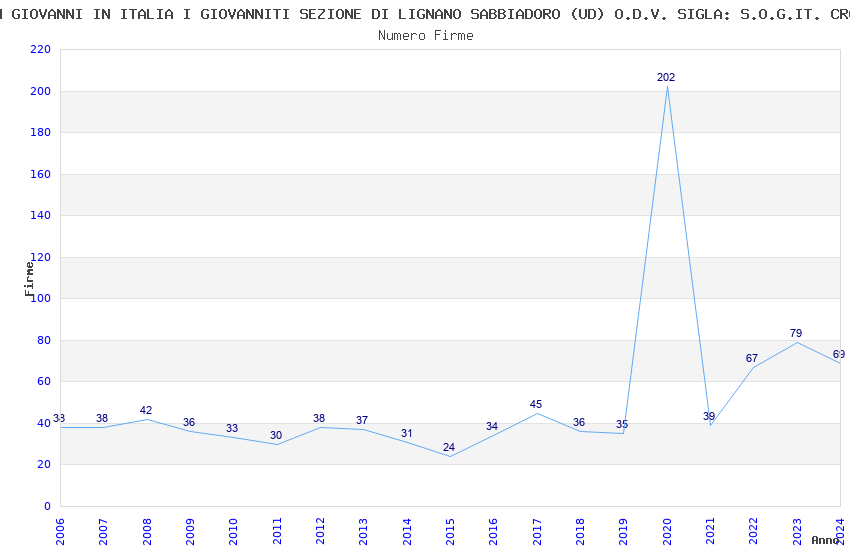Click the 67 data point label
This screenshot has height=550, width=850.
point(752,358)
